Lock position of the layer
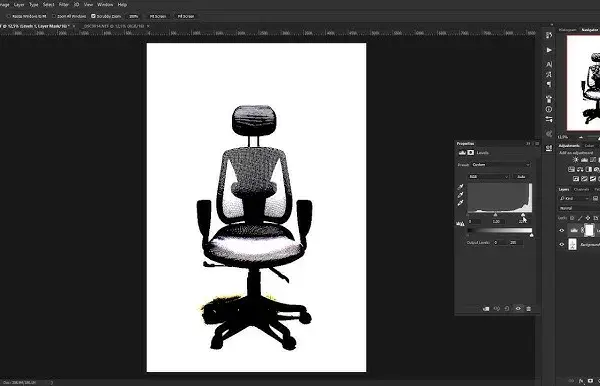The image size is (600, 386). point(588,218)
